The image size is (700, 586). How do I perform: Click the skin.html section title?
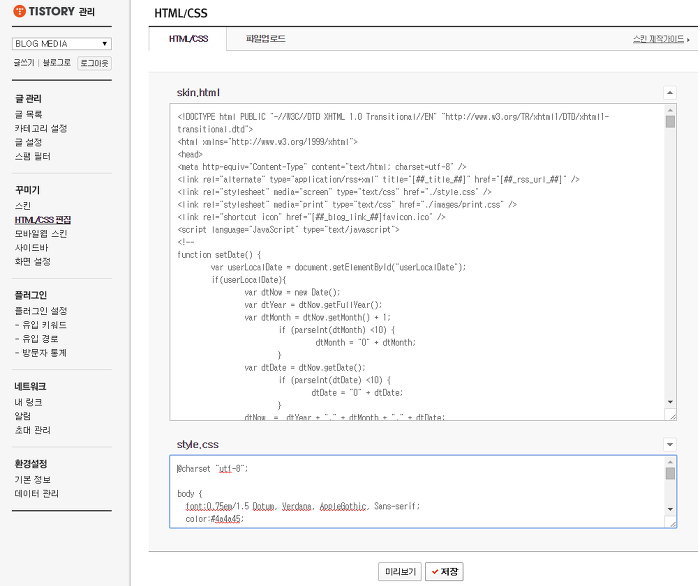tap(198, 93)
